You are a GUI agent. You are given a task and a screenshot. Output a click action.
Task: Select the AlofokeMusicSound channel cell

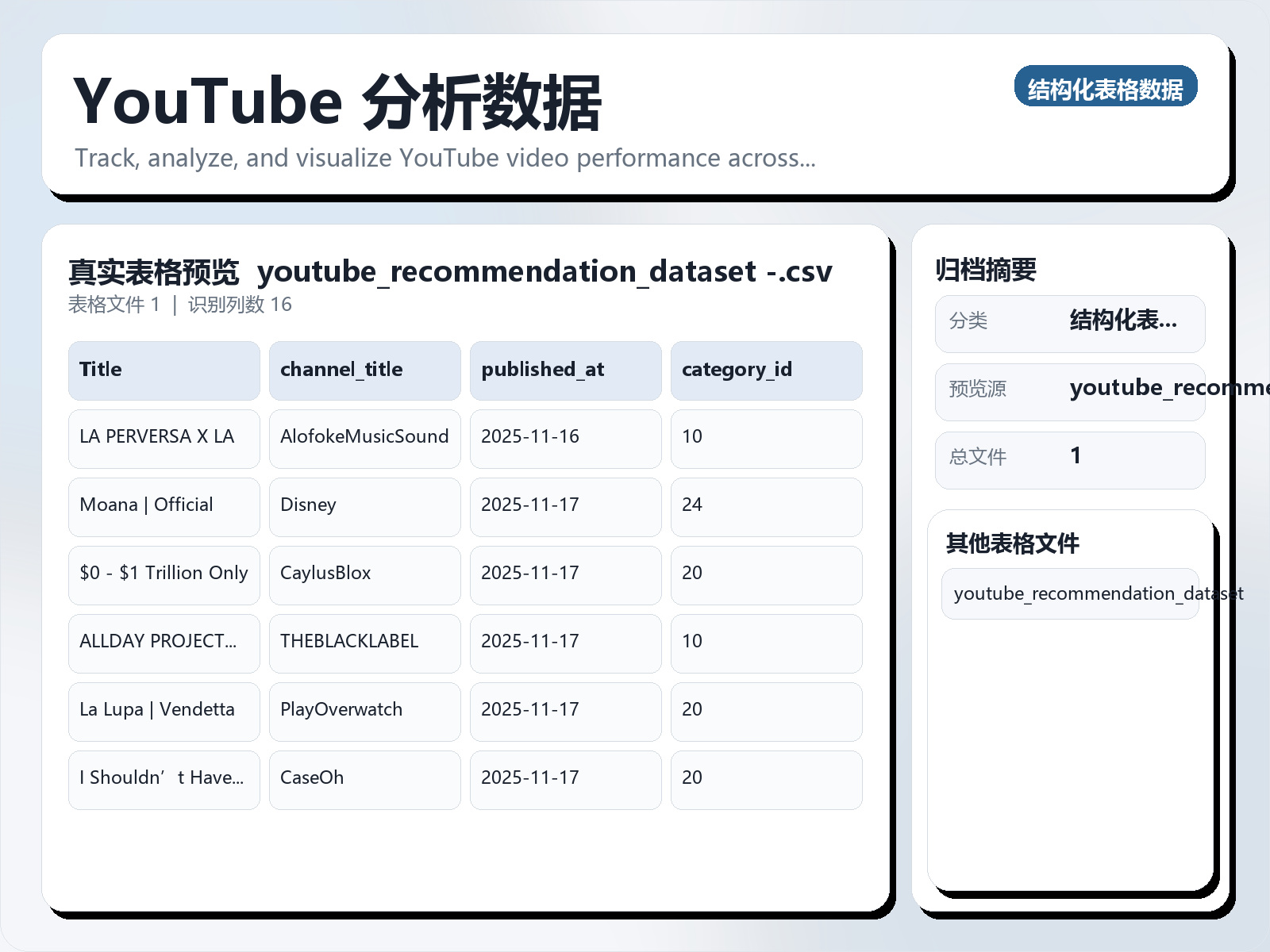coord(364,439)
